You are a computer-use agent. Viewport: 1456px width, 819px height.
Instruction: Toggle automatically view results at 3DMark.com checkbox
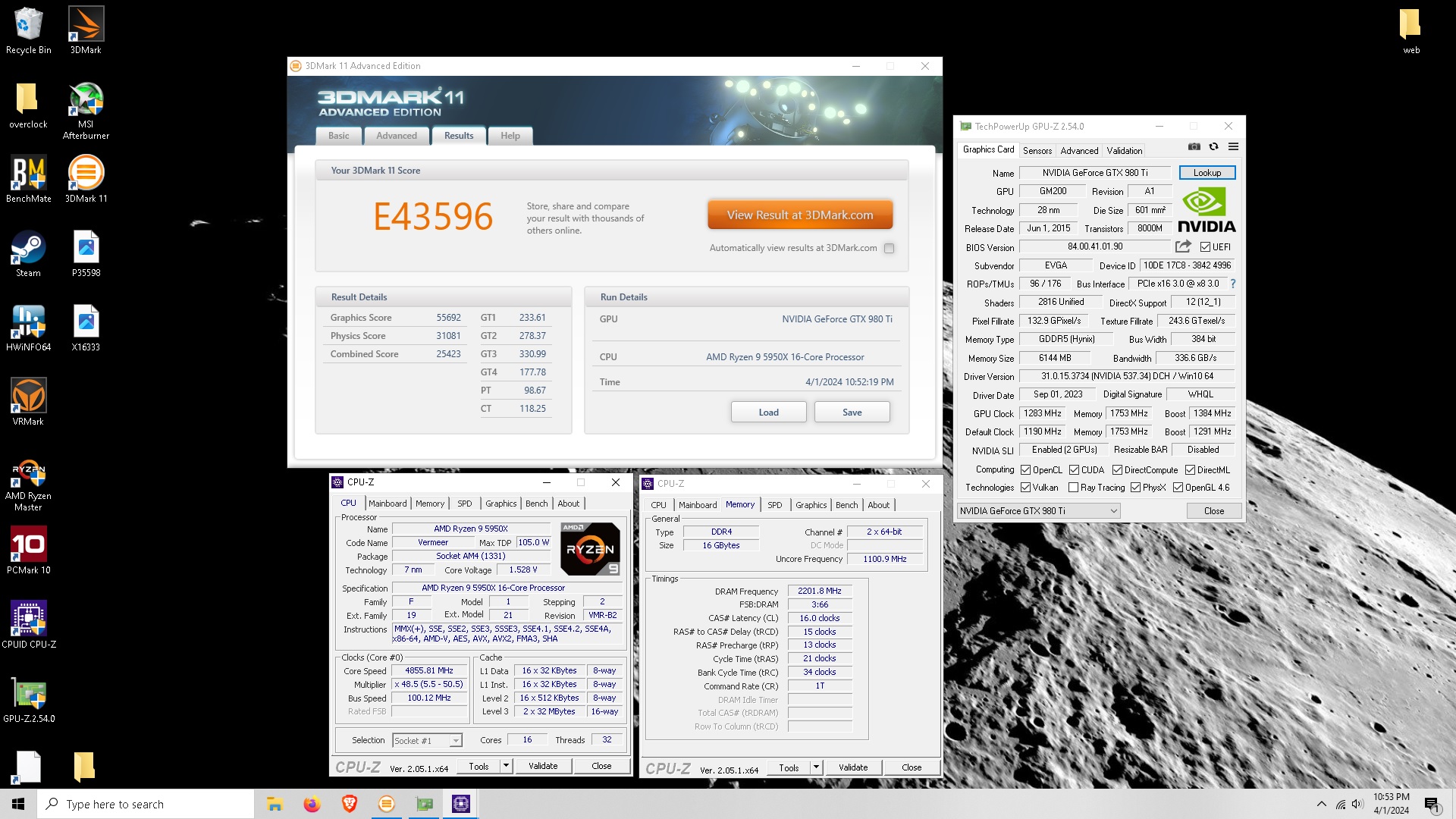[x=890, y=248]
